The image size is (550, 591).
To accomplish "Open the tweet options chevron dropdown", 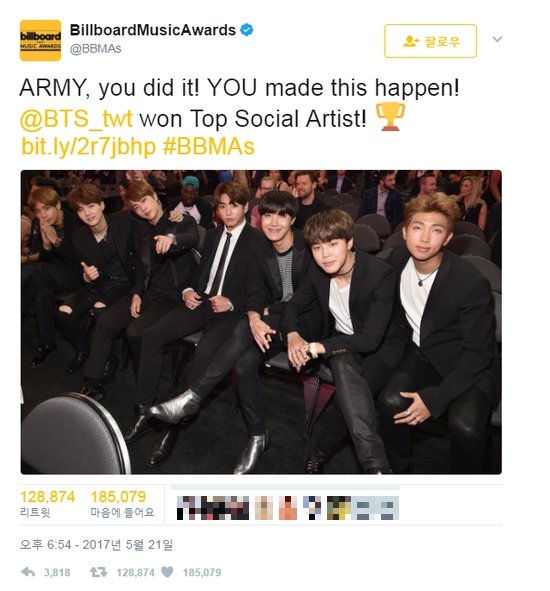I will click(x=497, y=39).
